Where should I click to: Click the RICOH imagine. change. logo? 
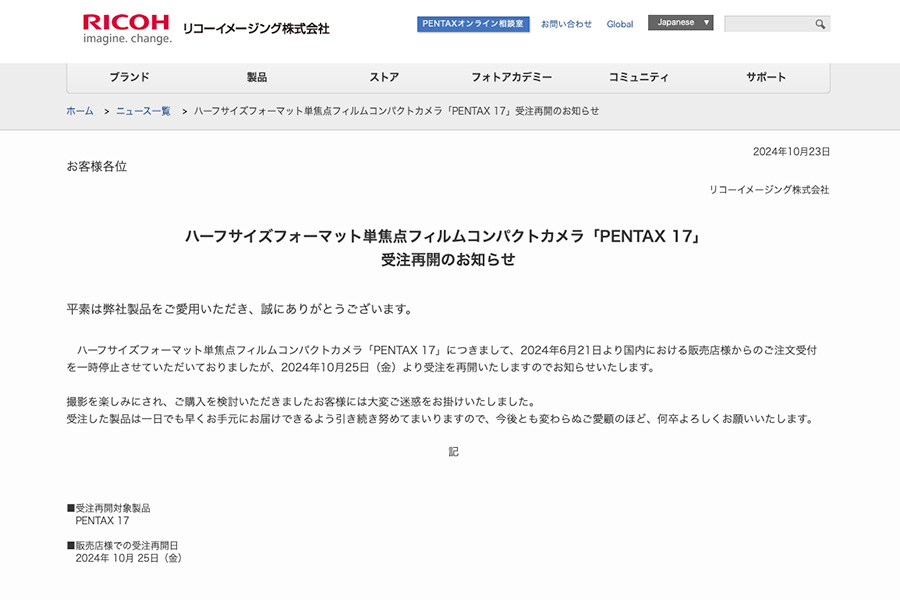[127, 29]
